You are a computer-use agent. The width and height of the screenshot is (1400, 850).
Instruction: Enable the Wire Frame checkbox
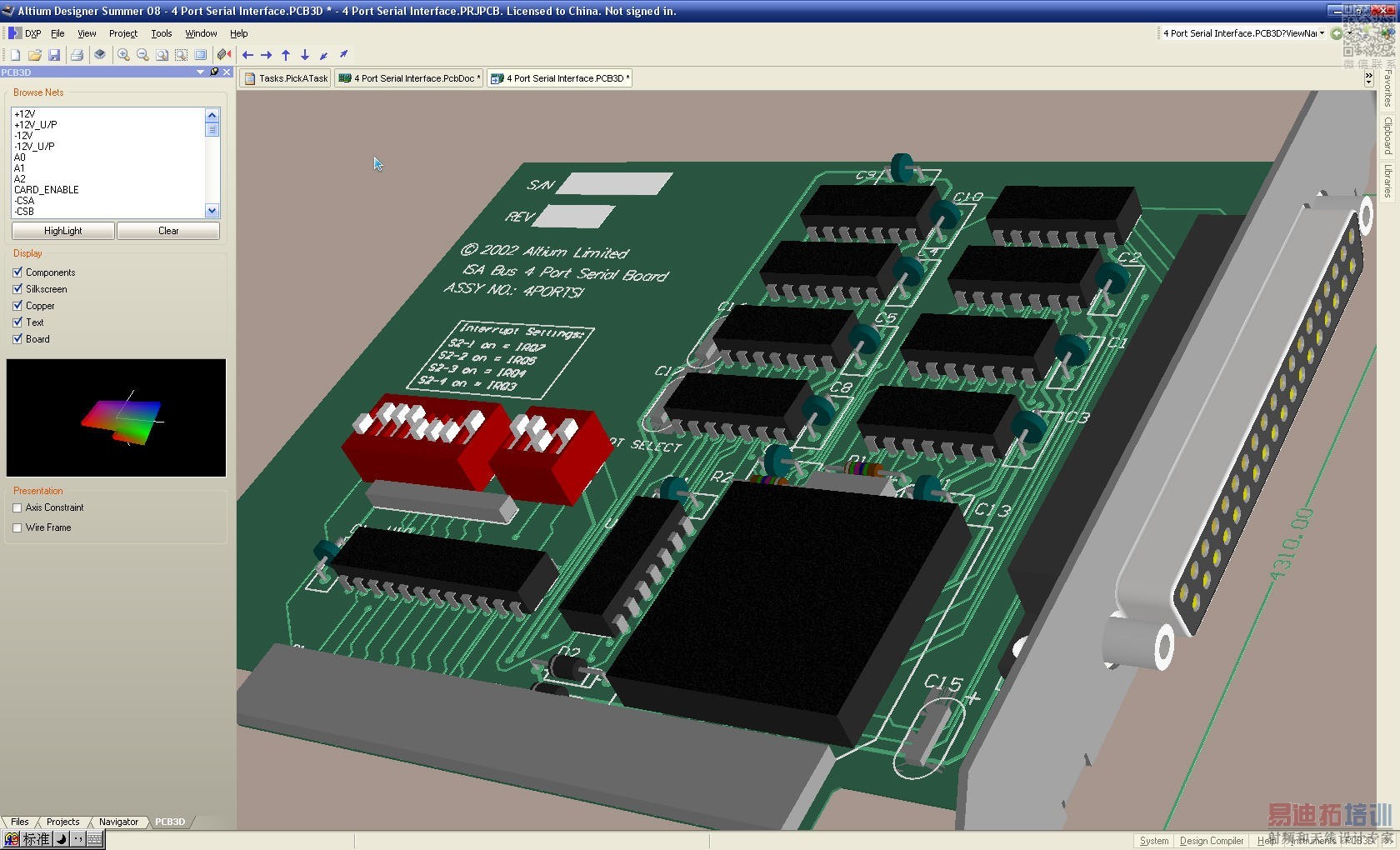coord(17,527)
